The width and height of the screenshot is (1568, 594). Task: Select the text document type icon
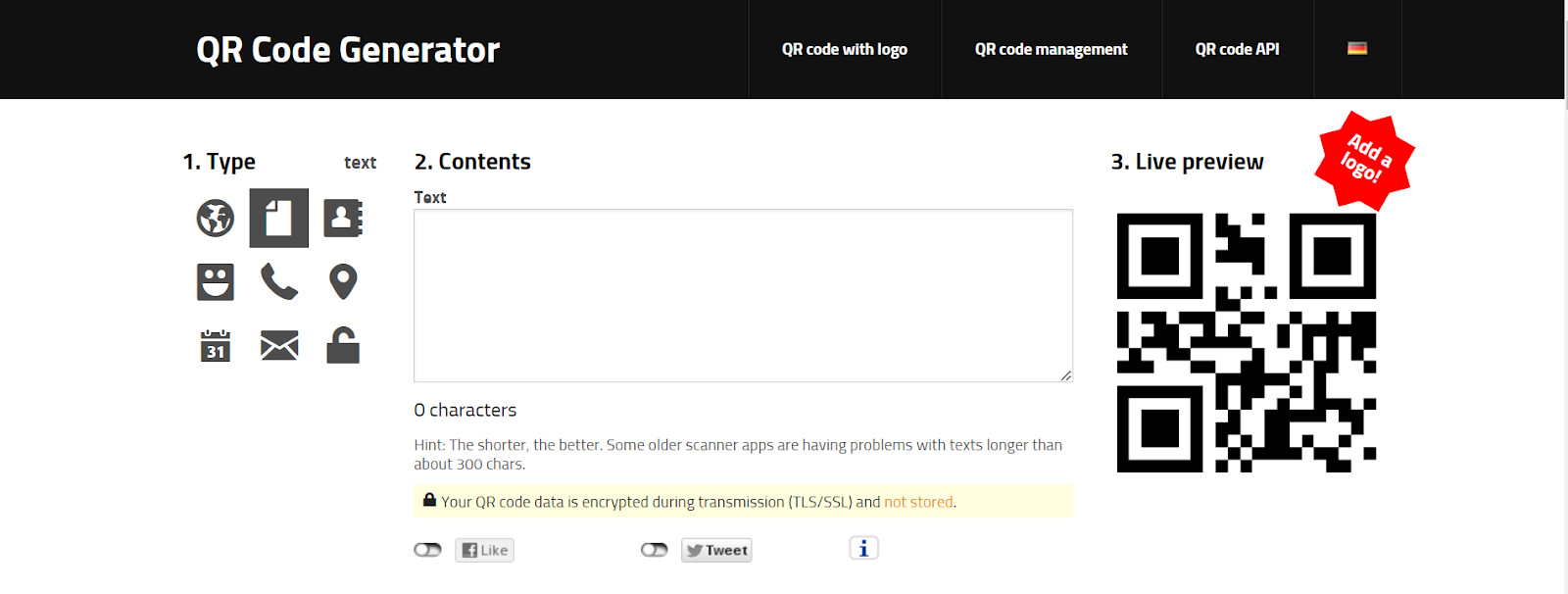(x=279, y=218)
